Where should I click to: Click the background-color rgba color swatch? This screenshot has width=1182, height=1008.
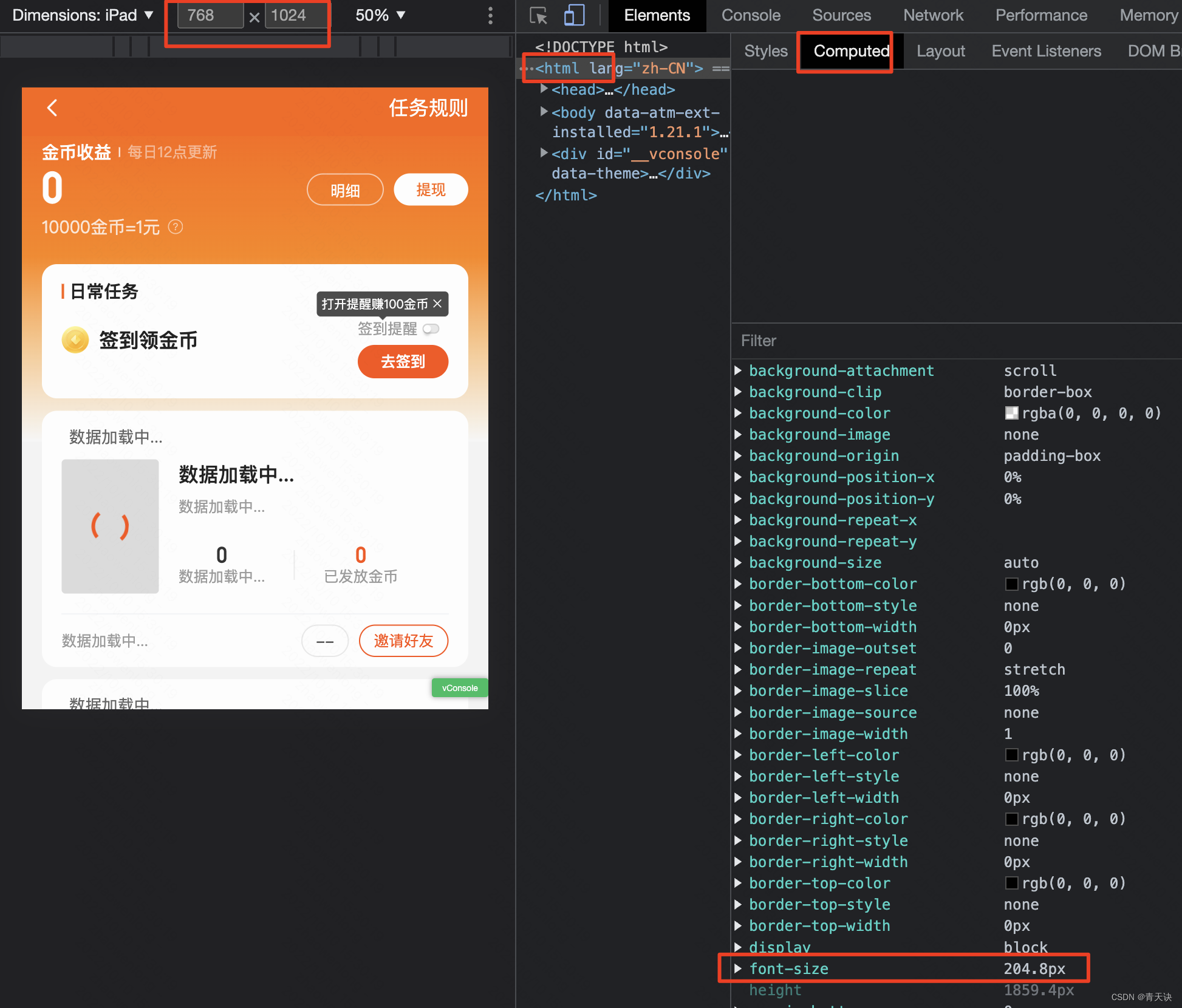[1011, 413]
